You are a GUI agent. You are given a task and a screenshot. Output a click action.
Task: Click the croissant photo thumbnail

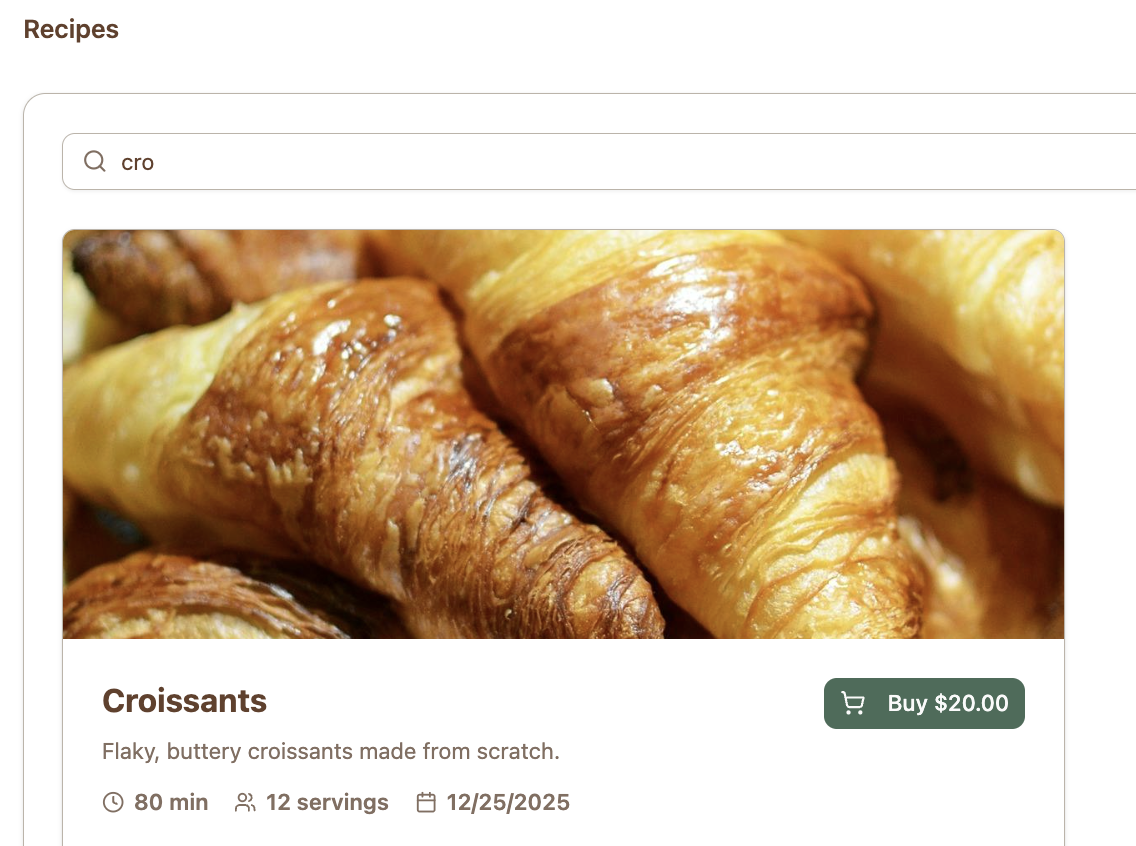point(563,434)
